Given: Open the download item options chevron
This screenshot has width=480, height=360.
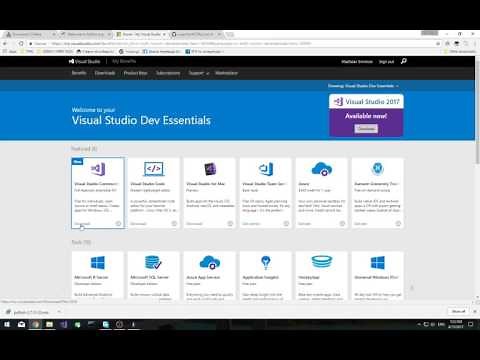Looking at the screenshot, I should click(59, 312).
